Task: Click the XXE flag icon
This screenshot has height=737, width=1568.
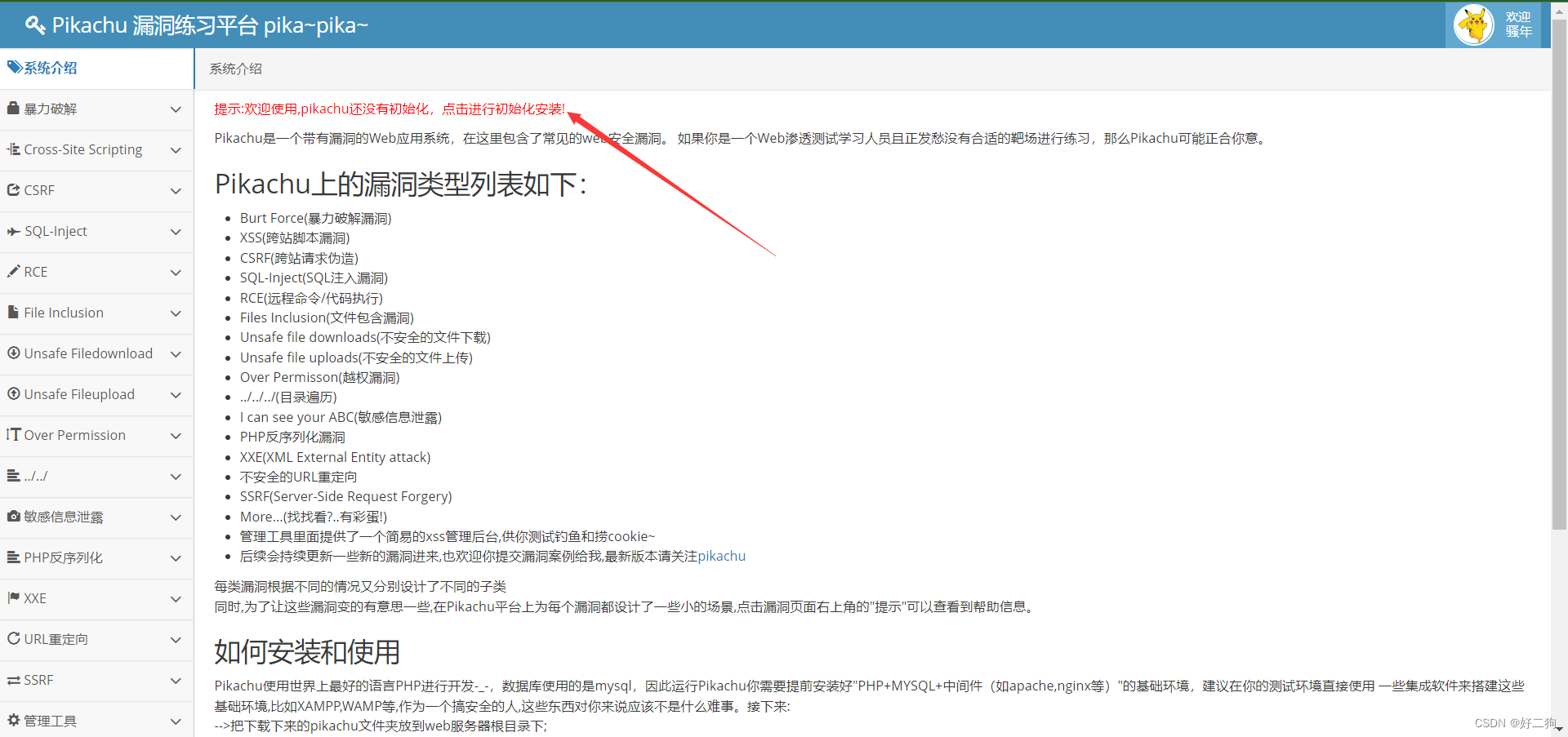Action: coord(13,597)
